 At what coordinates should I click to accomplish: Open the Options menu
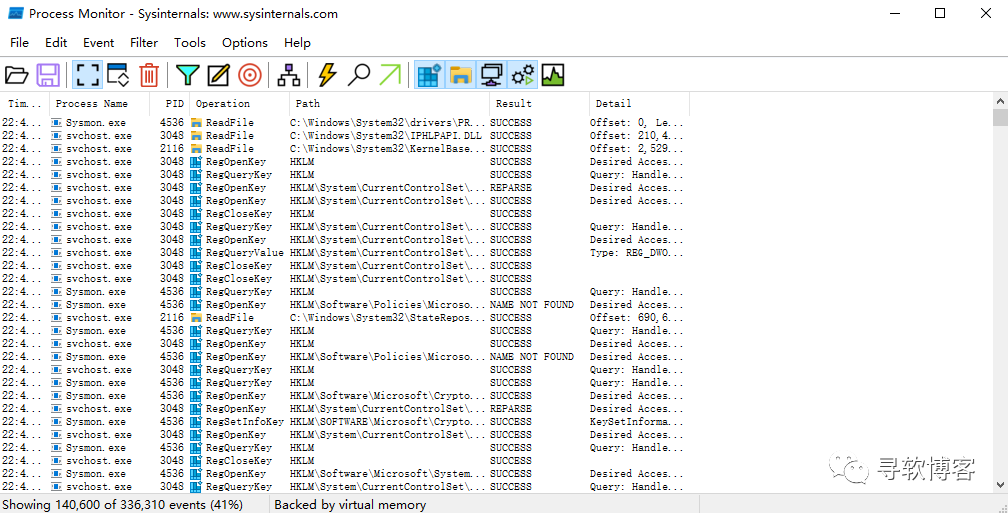[245, 43]
